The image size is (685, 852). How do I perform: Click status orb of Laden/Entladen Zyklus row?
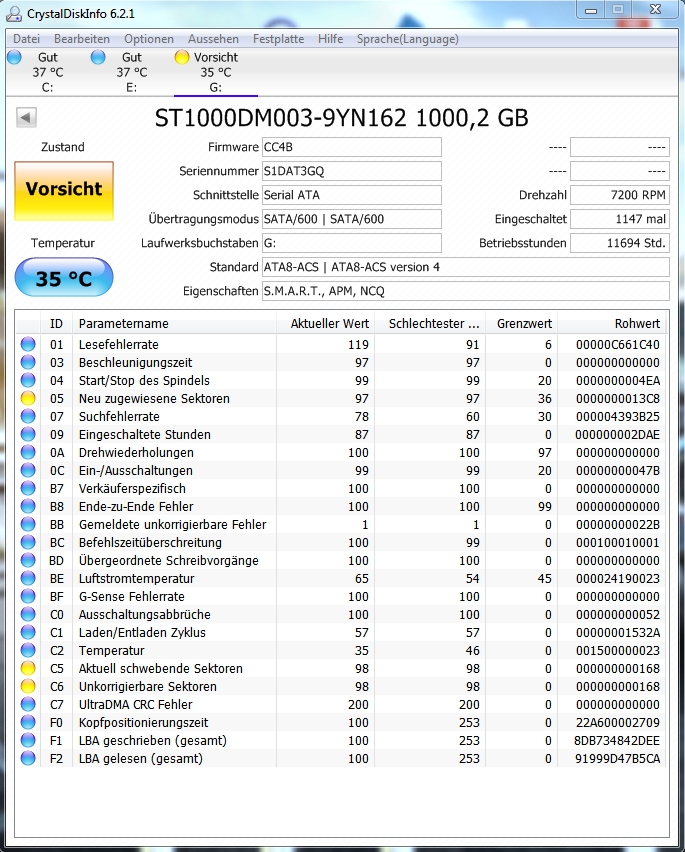click(x=28, y=632)
